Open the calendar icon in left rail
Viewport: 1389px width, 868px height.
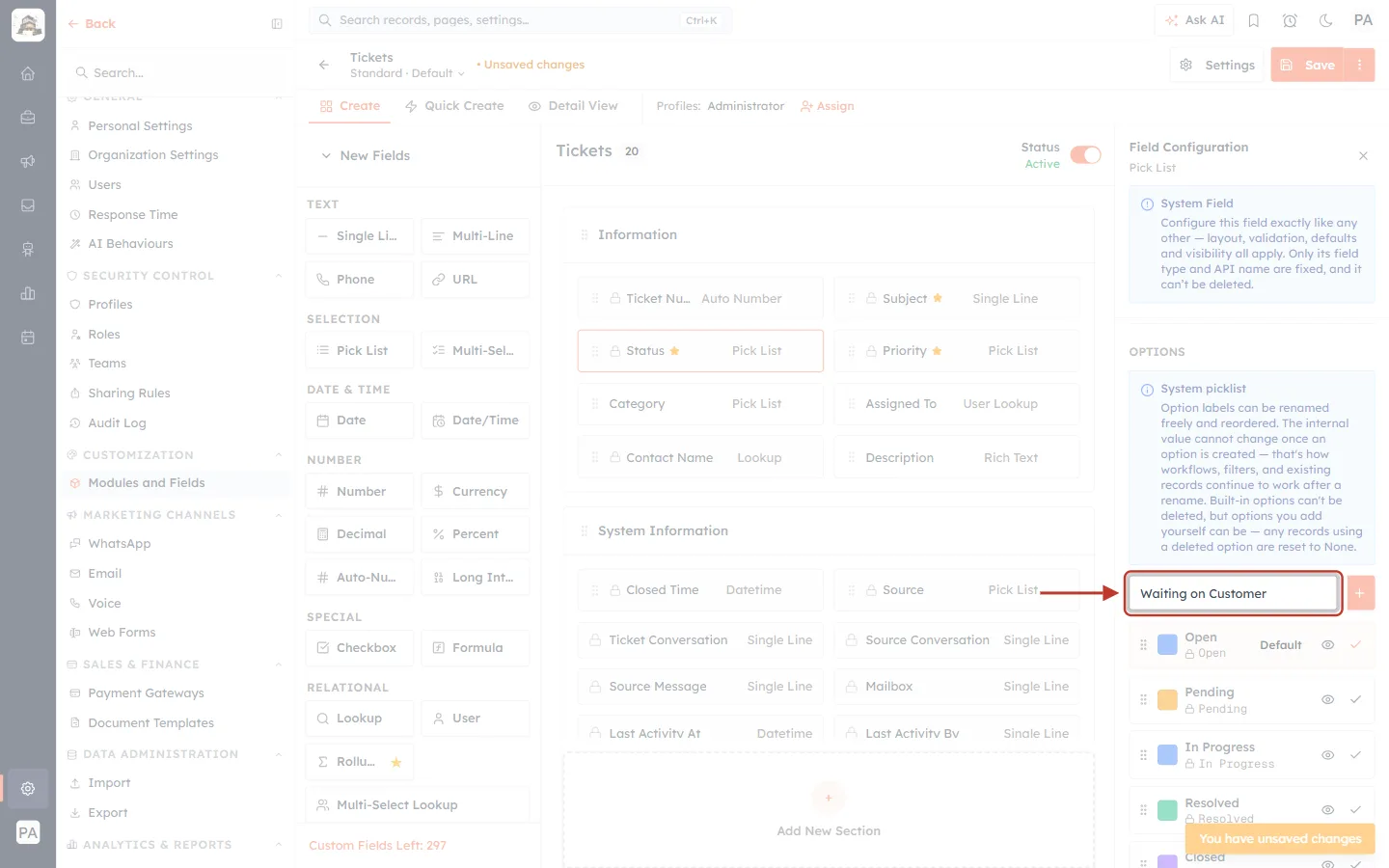click(28, 338)
